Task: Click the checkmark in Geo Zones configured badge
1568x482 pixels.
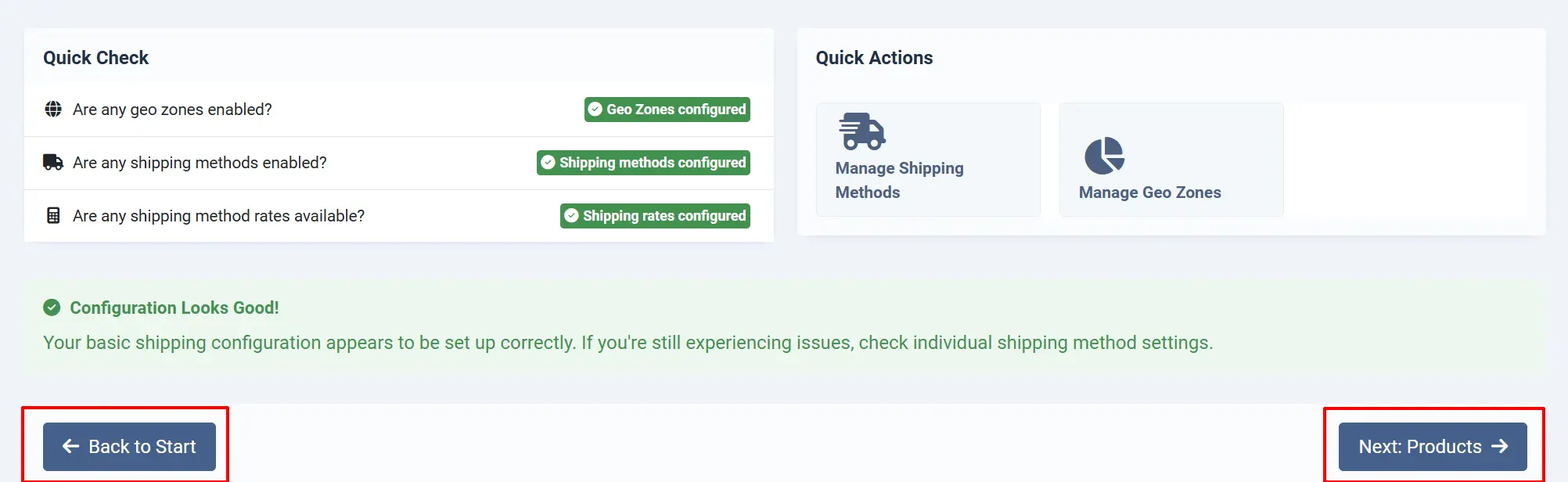Action: 595,110
